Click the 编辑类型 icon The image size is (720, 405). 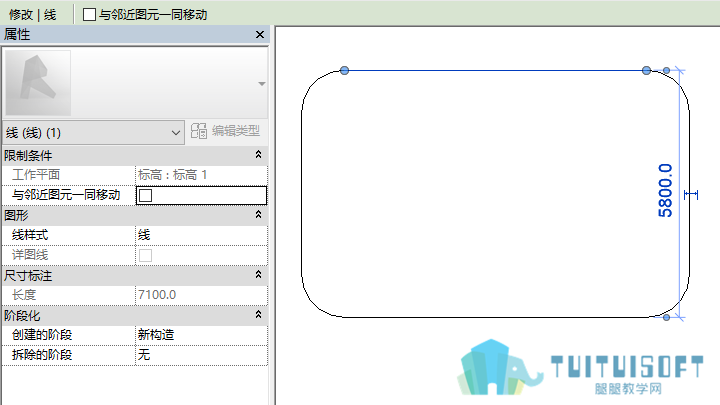(199, 131)
